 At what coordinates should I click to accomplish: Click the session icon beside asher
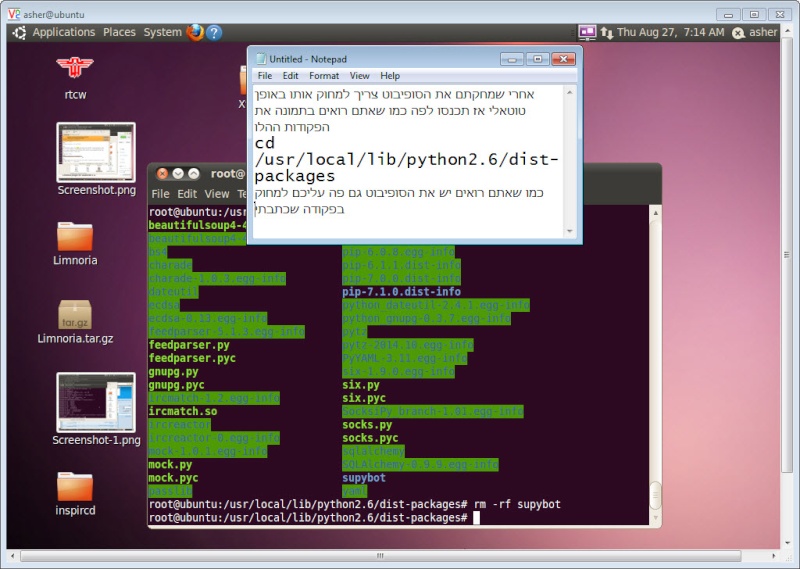tap(738, 33)
